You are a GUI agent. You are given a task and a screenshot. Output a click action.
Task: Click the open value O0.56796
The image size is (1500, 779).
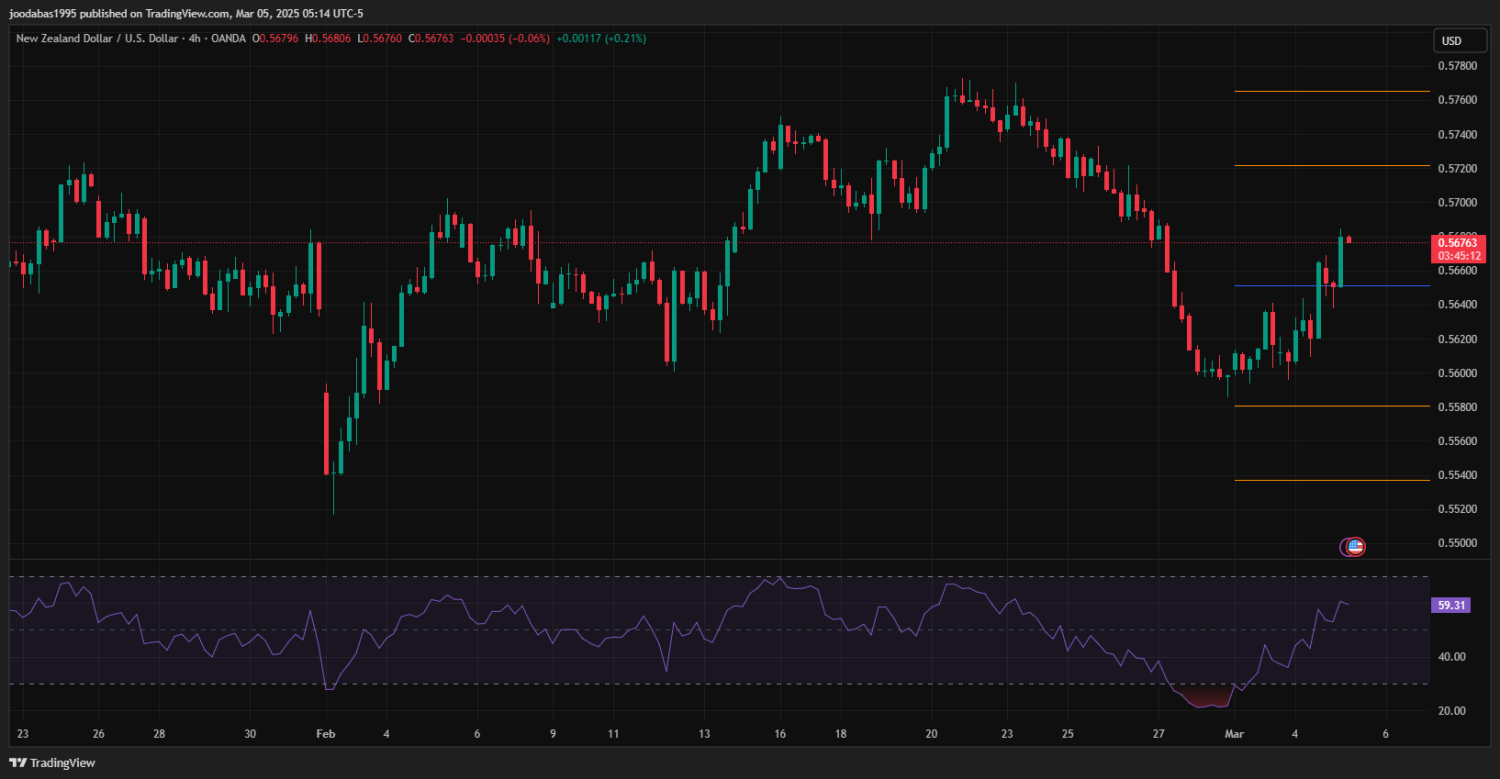click(273, 38)
